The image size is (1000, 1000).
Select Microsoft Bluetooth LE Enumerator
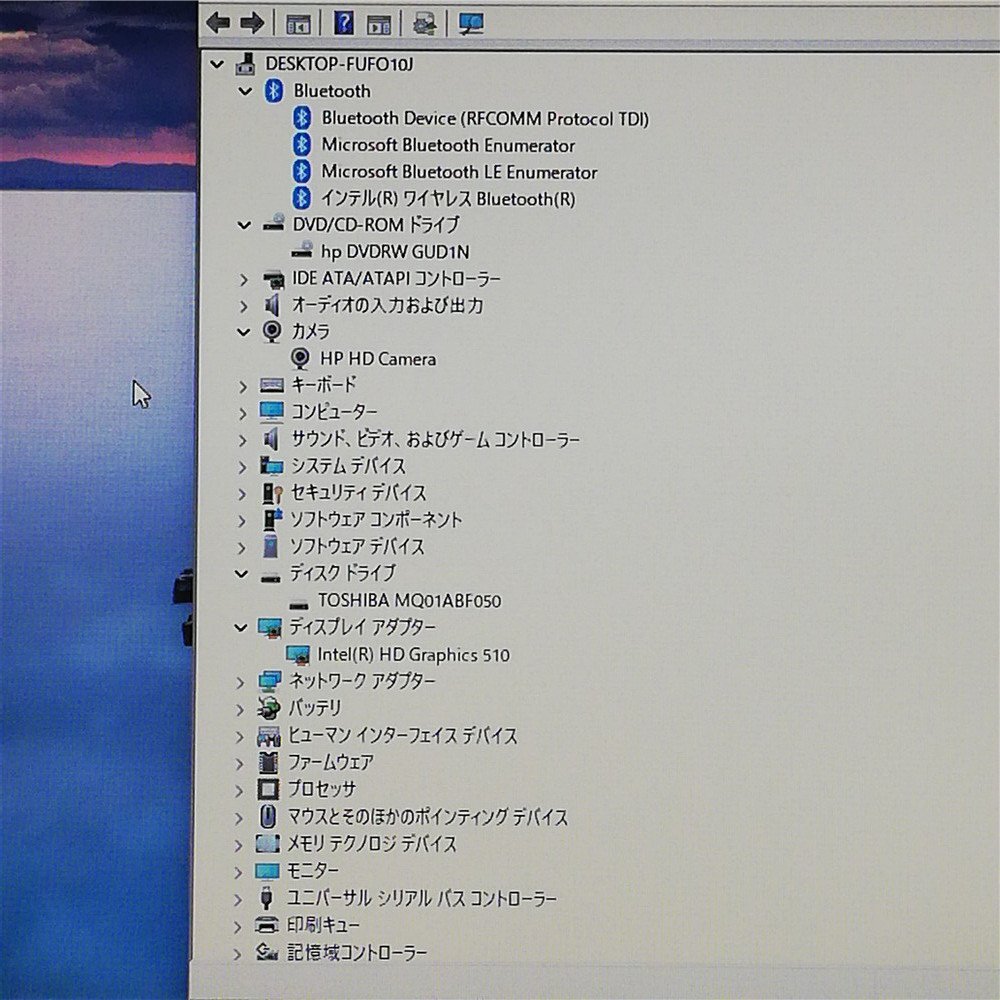(x=458, y=172)
